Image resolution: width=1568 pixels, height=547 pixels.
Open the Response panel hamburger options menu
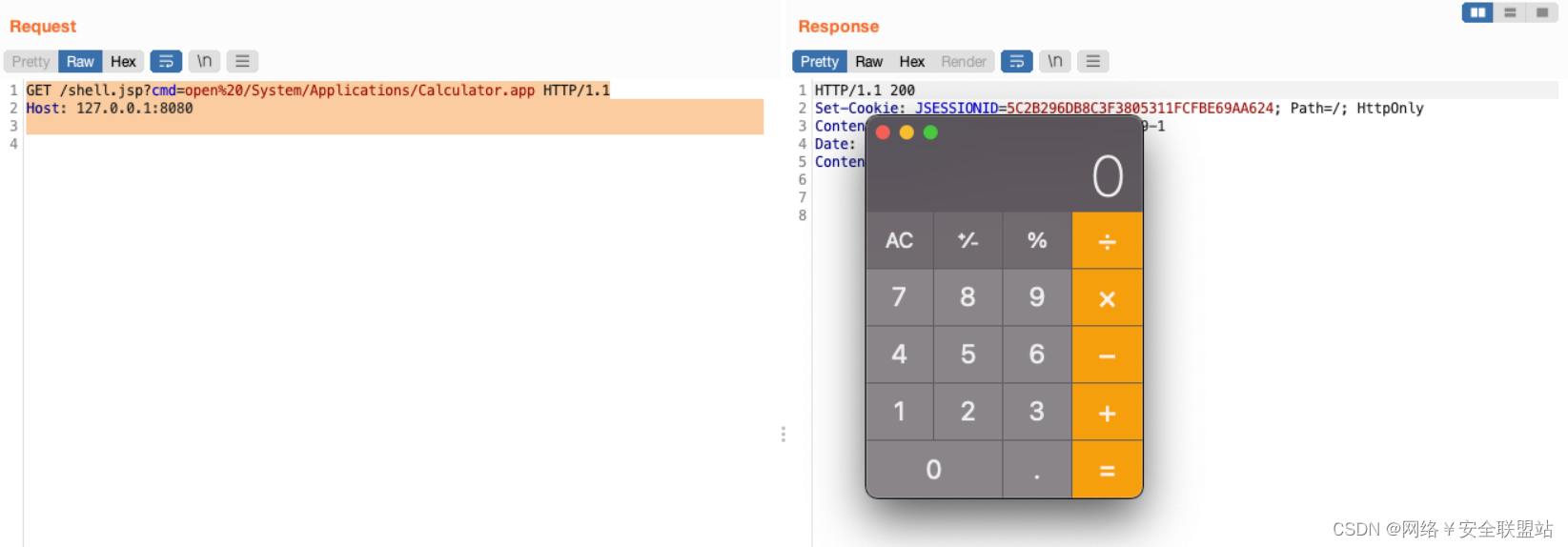[x=1092, y=62]
